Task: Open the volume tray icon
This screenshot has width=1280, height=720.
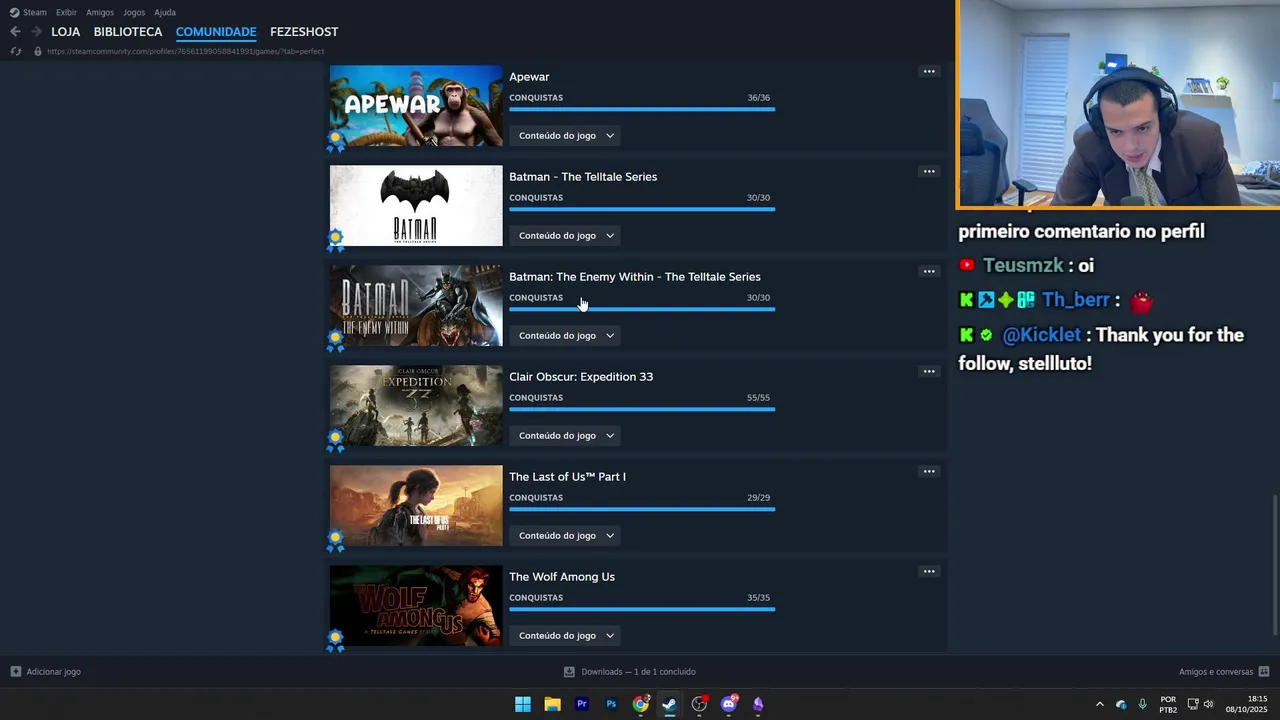Action: click(x=1209, y=704)
